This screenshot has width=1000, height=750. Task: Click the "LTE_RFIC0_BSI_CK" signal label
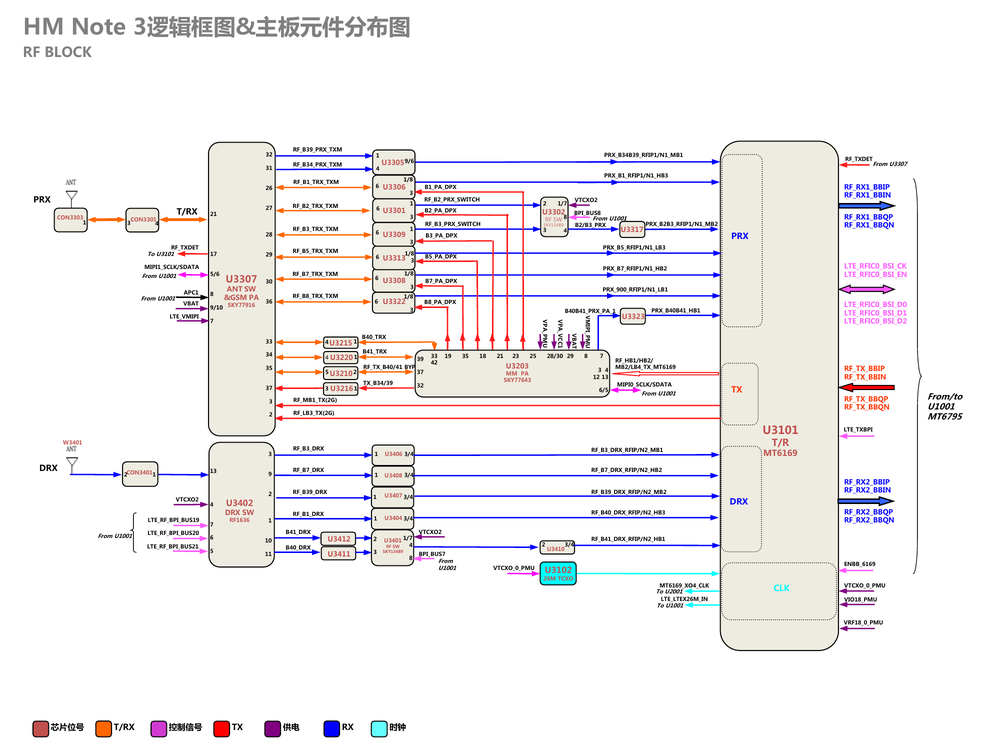[875, 266]
